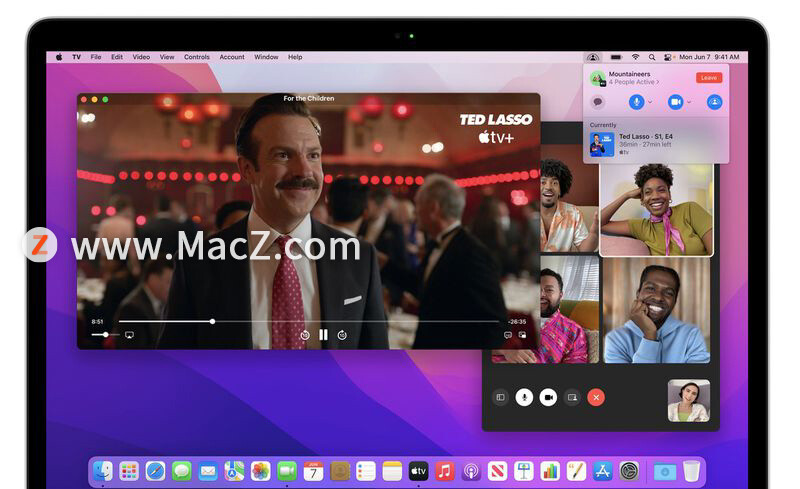The image size is (800, 489).
Task: Click Mountaineers group avatar
Action: click(x=597, y=78)
